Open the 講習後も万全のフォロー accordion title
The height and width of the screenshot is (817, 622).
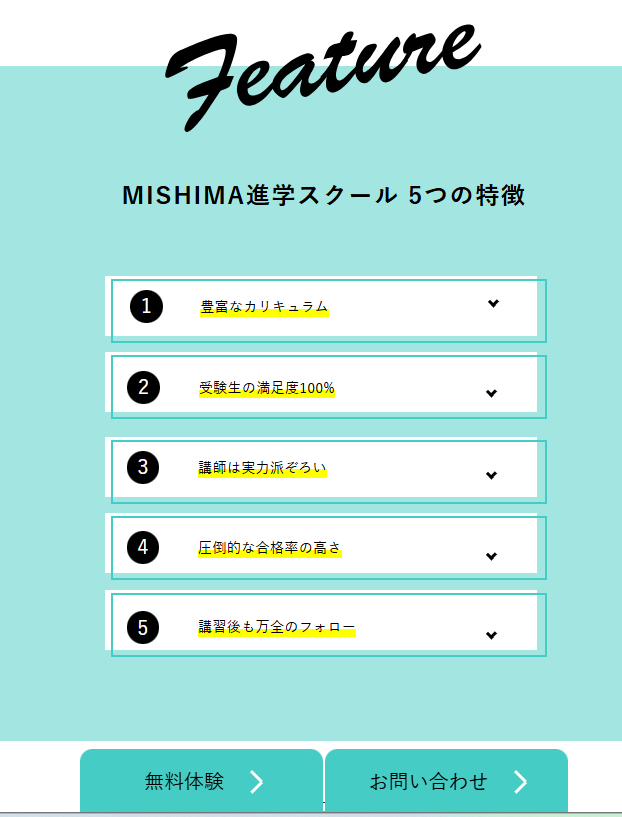click(x=277, y=627)
